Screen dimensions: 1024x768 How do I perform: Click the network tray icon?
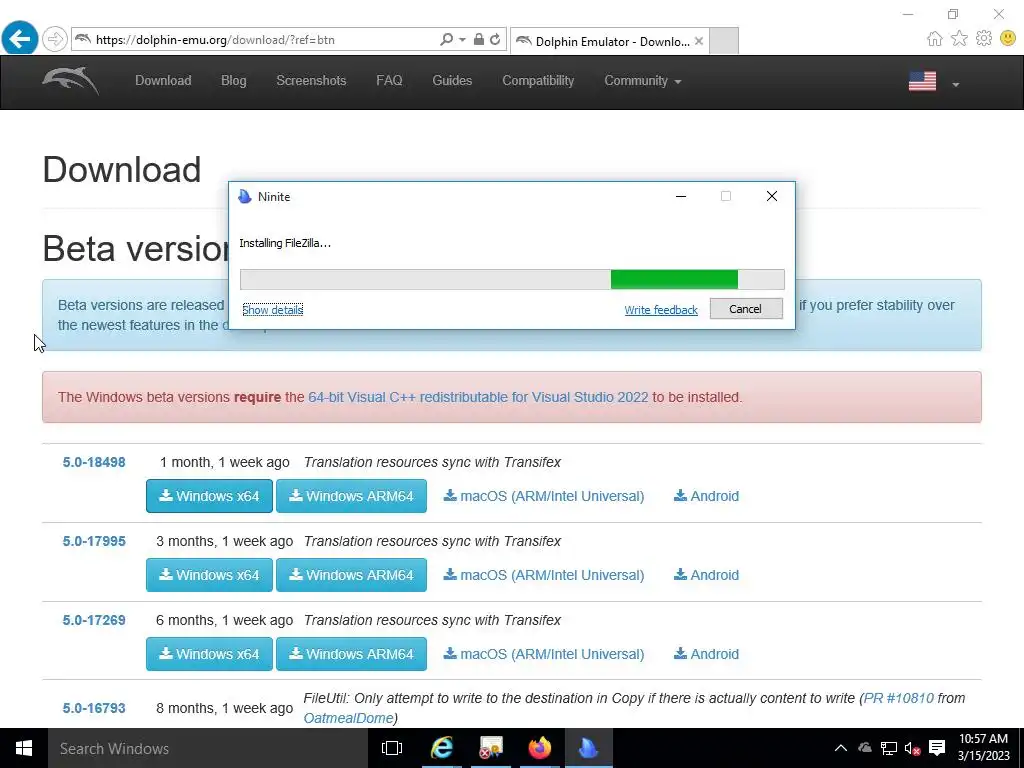point(888,748)
